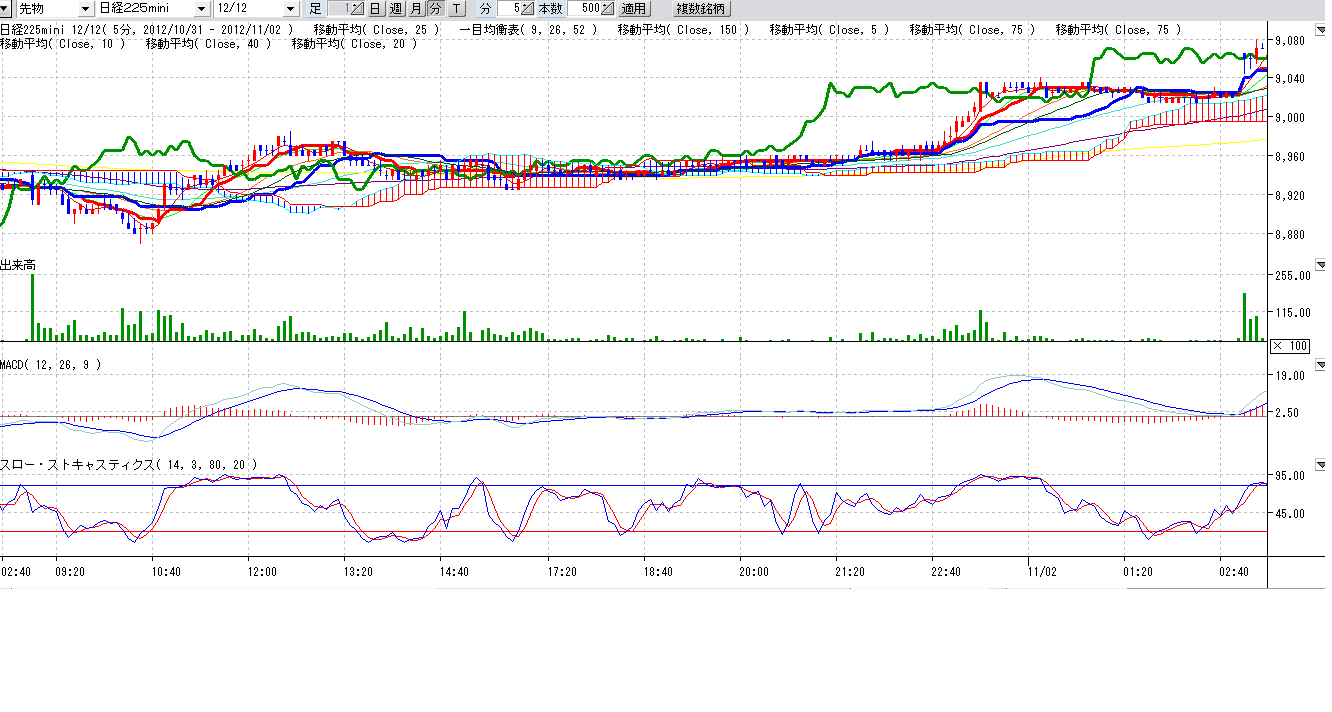Image resolution: width=1332 pixels, height=712 pixels.
Task: Click the × 100 volume scale box
Action: [x=1289, y=345]
